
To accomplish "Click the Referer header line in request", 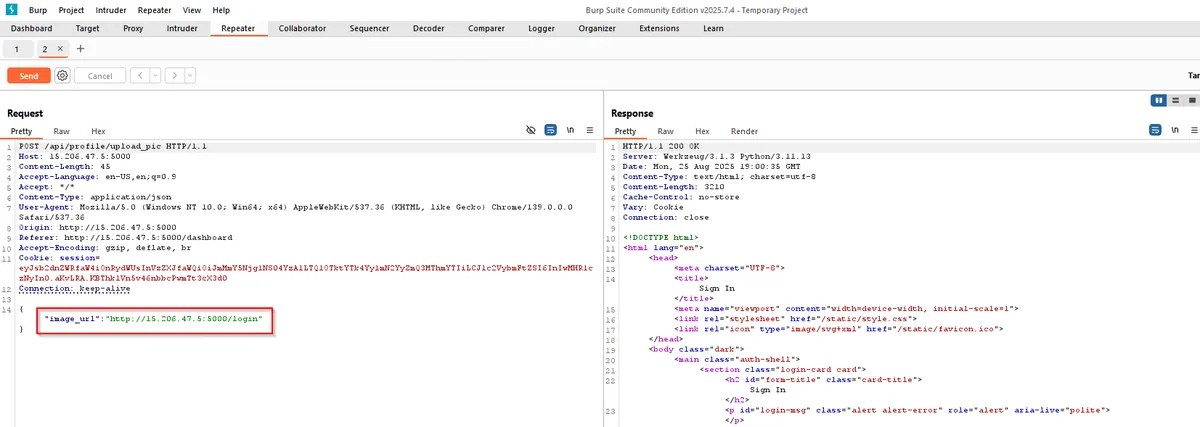I will pyautogui.click(x=126, y=238).
